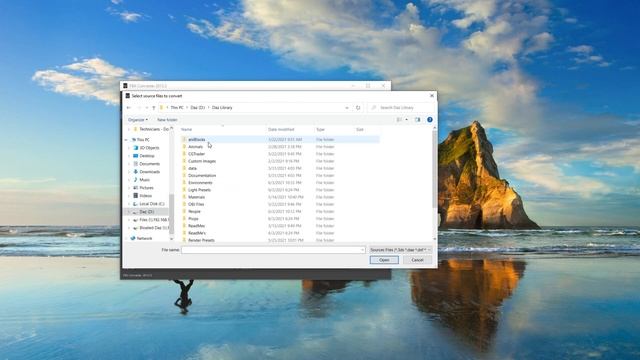Select the ReadMe's folder row
The image size is (640, 360).
click(280, 233)
